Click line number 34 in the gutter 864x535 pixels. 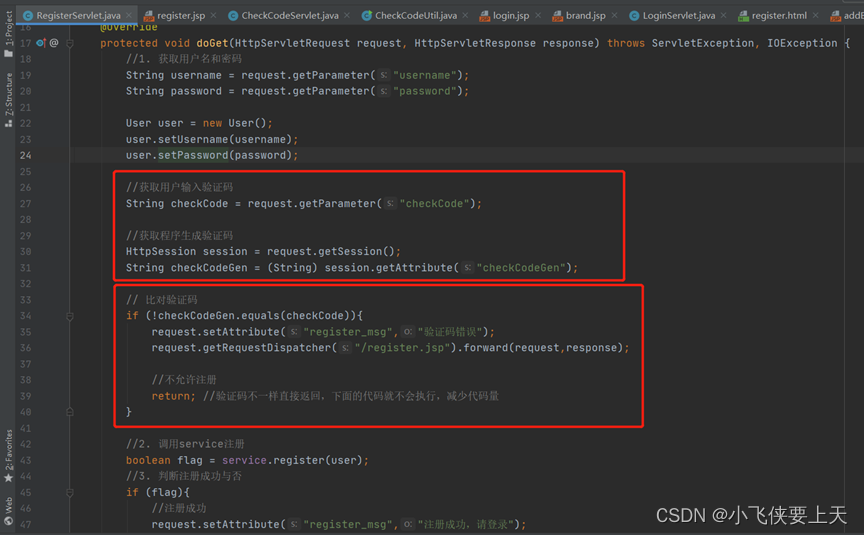[x=25, y=316]
